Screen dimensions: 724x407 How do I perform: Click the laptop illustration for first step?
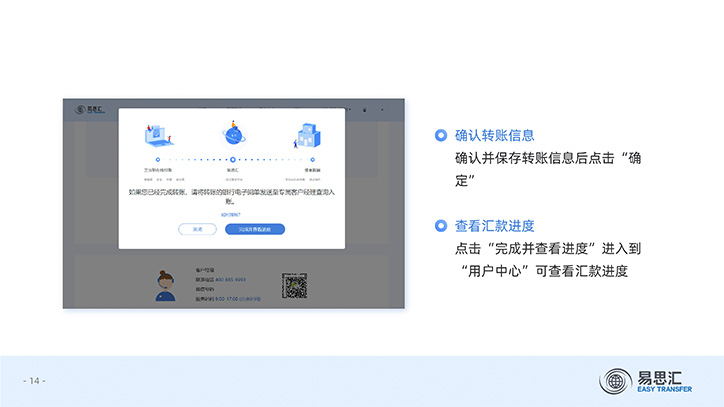pyautogui.click(x=157, y=135)
